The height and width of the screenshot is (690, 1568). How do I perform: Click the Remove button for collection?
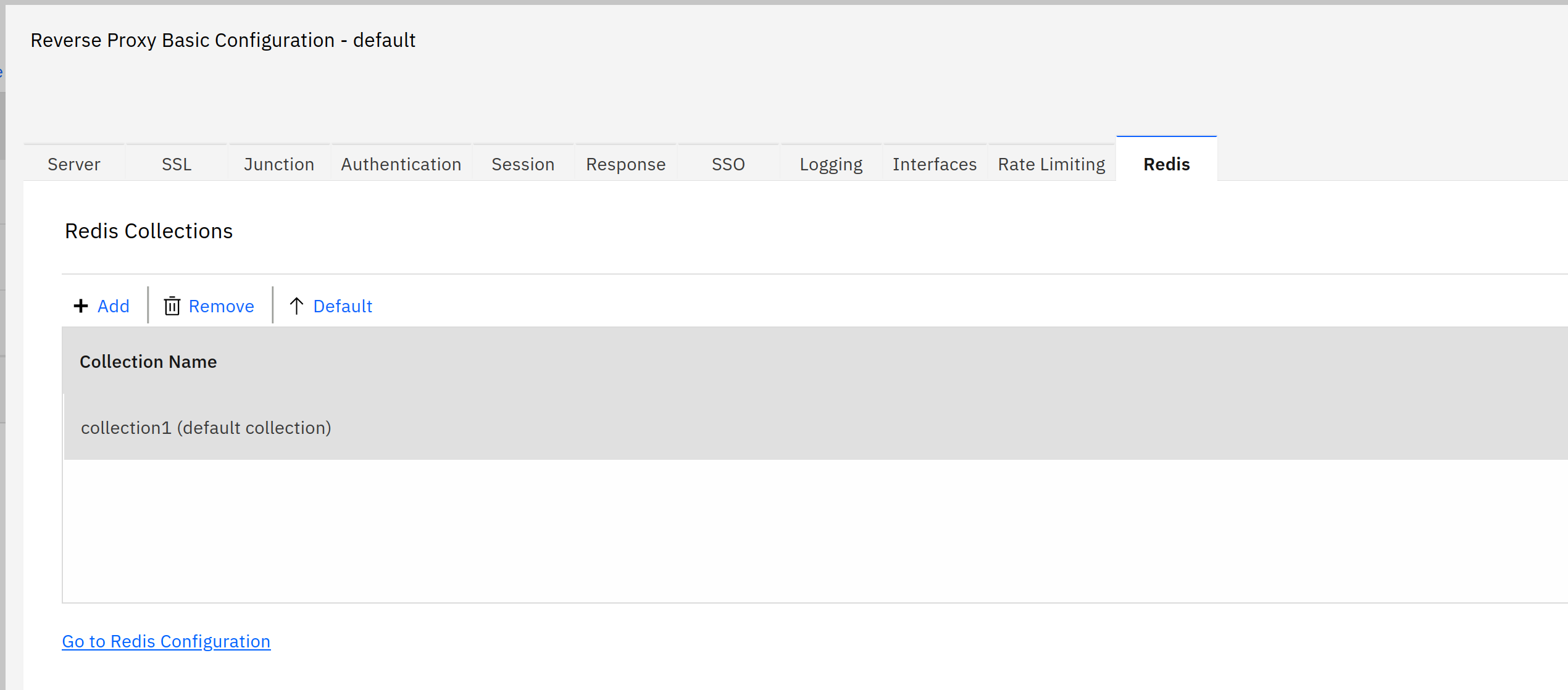point(209,306)
